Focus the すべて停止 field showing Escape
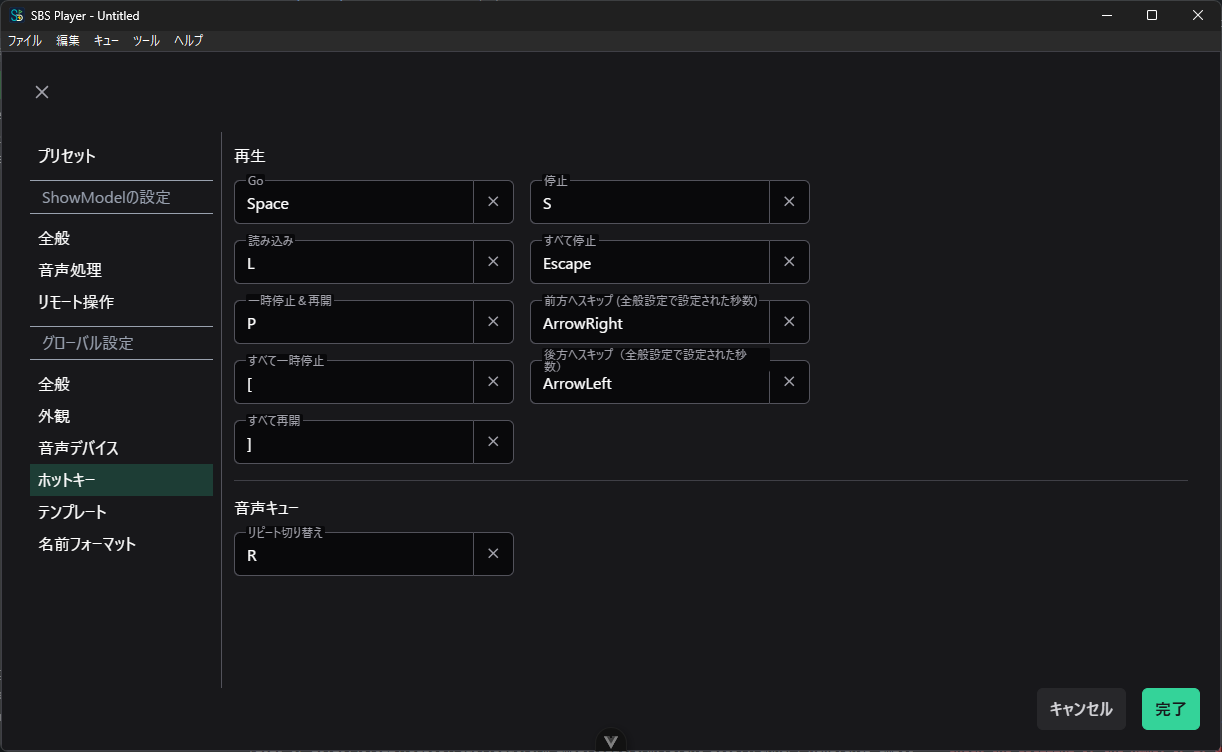The width and height of the screenshot is (1222, 752). pyautogui.click(x=650, y=262)
